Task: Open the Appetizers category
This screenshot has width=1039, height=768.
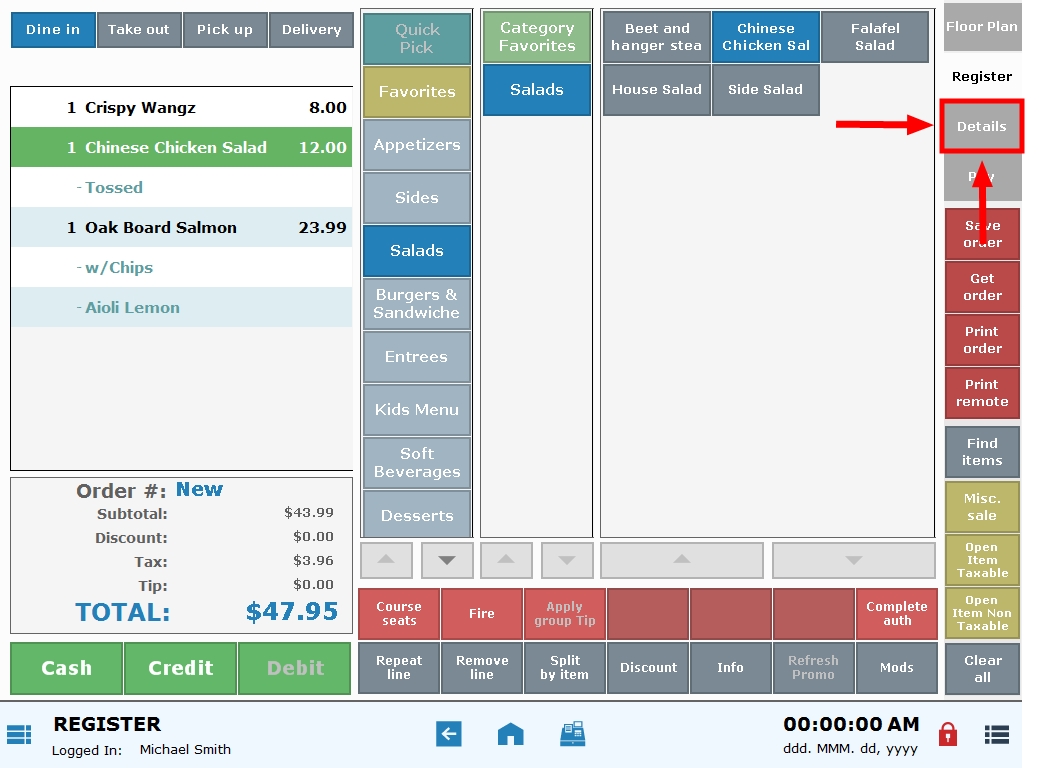Action: [x=417, y=144]
